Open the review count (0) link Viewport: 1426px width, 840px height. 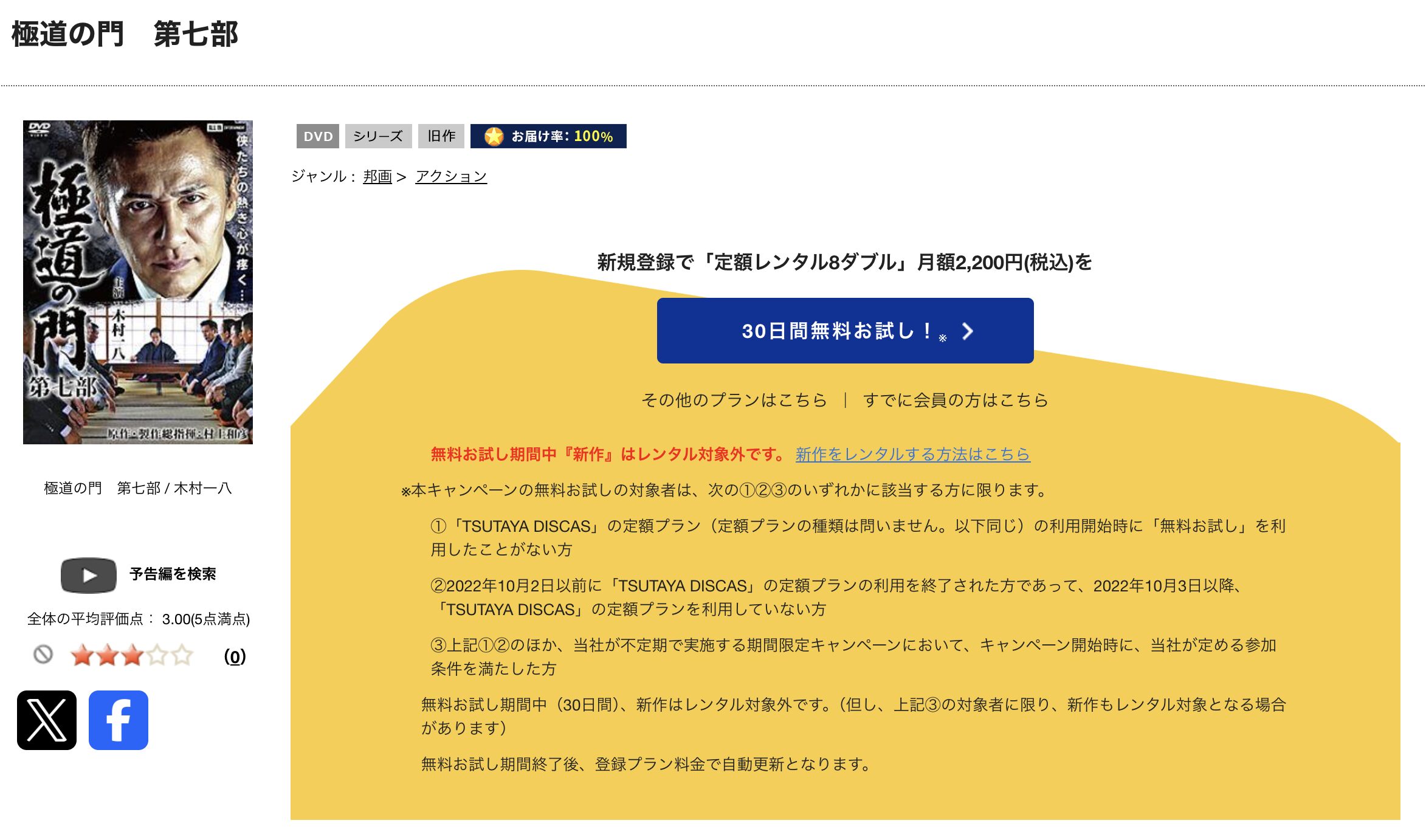(235, 656)
